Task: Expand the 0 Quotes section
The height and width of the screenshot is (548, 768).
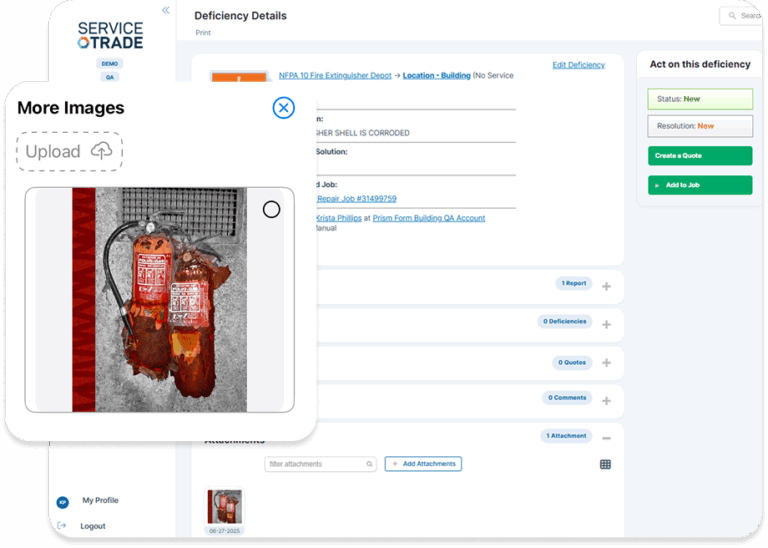Action: (606, 364)
